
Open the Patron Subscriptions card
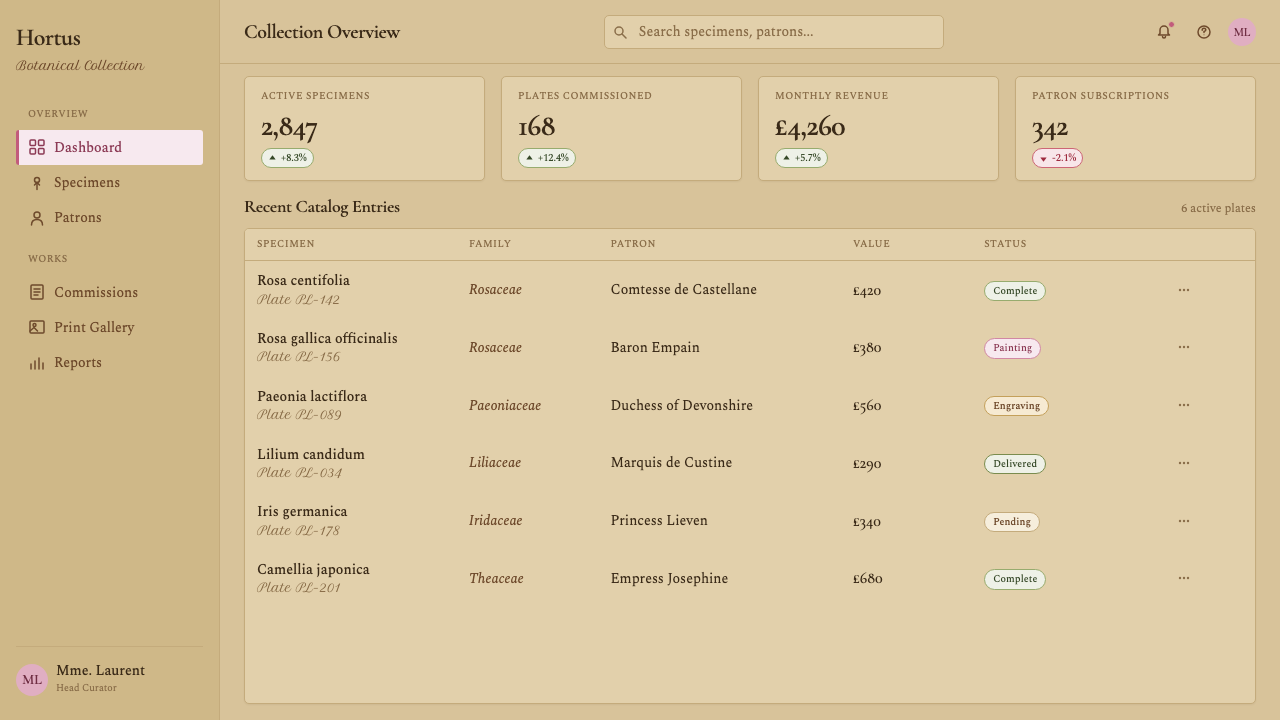click(x=1135, y=129)
